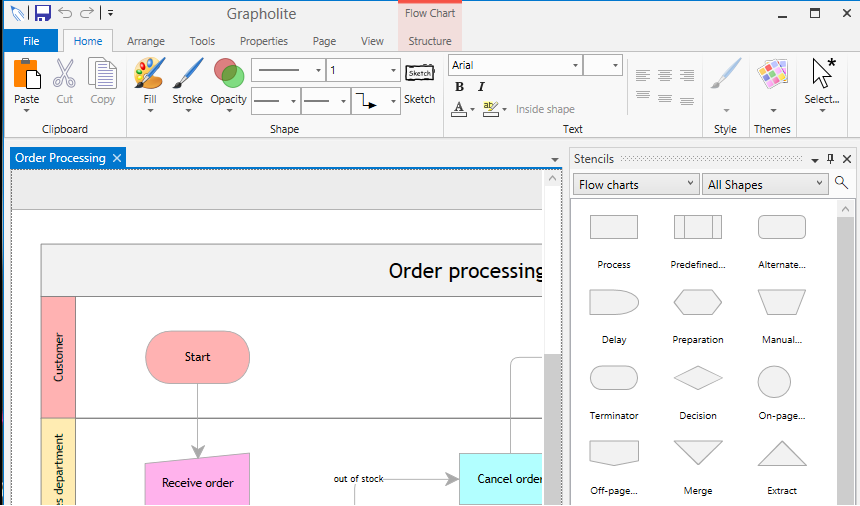This screenshot has height=506, width=860.
Task: Expand the Flow charts stencil category dropdown
Action: click(x=636, y=184)
